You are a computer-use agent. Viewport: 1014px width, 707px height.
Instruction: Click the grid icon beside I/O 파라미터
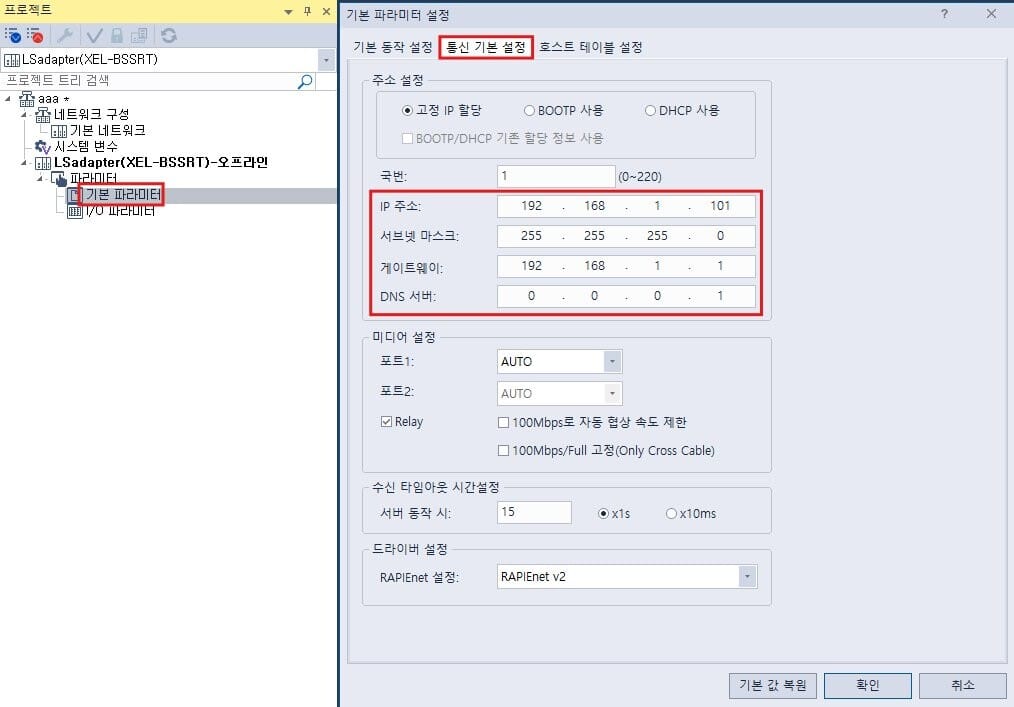75,211
